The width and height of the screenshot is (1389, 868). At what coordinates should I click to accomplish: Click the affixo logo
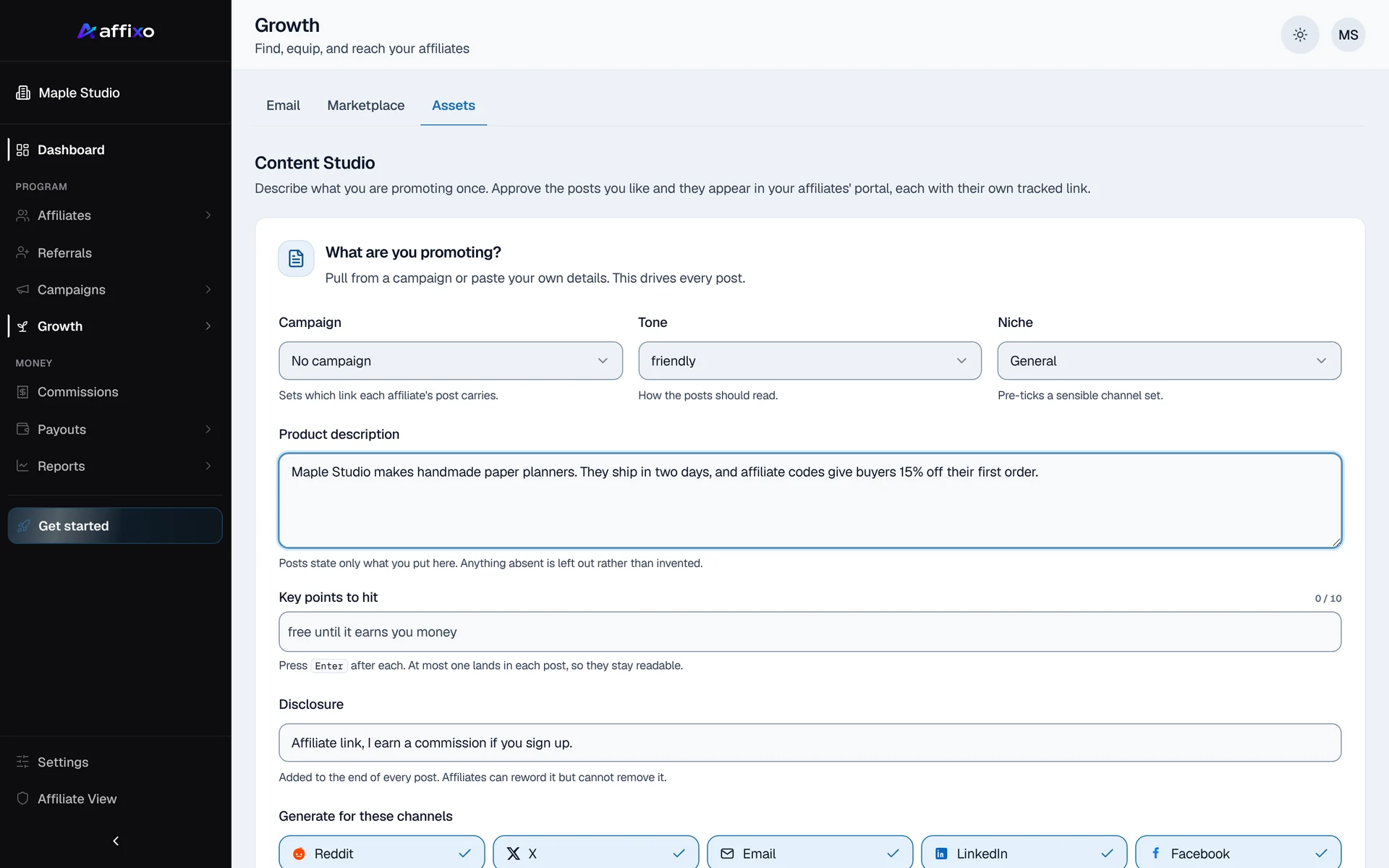pos(116,31)
